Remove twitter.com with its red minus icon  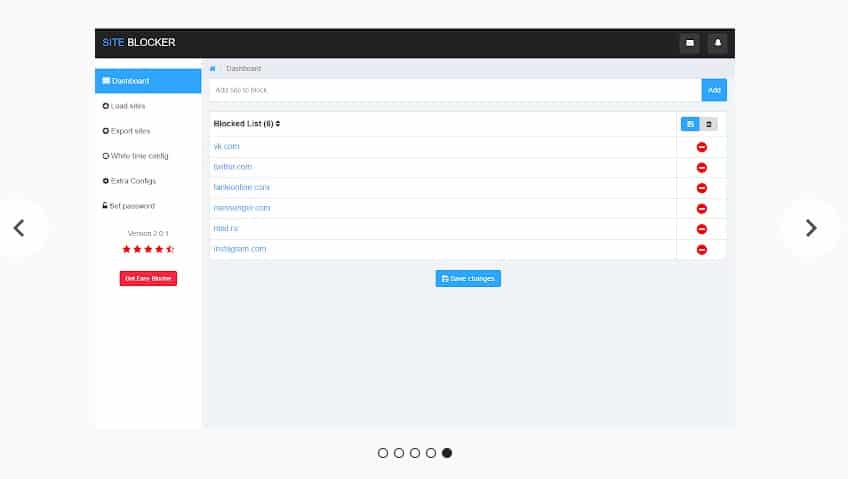point(701,168)
